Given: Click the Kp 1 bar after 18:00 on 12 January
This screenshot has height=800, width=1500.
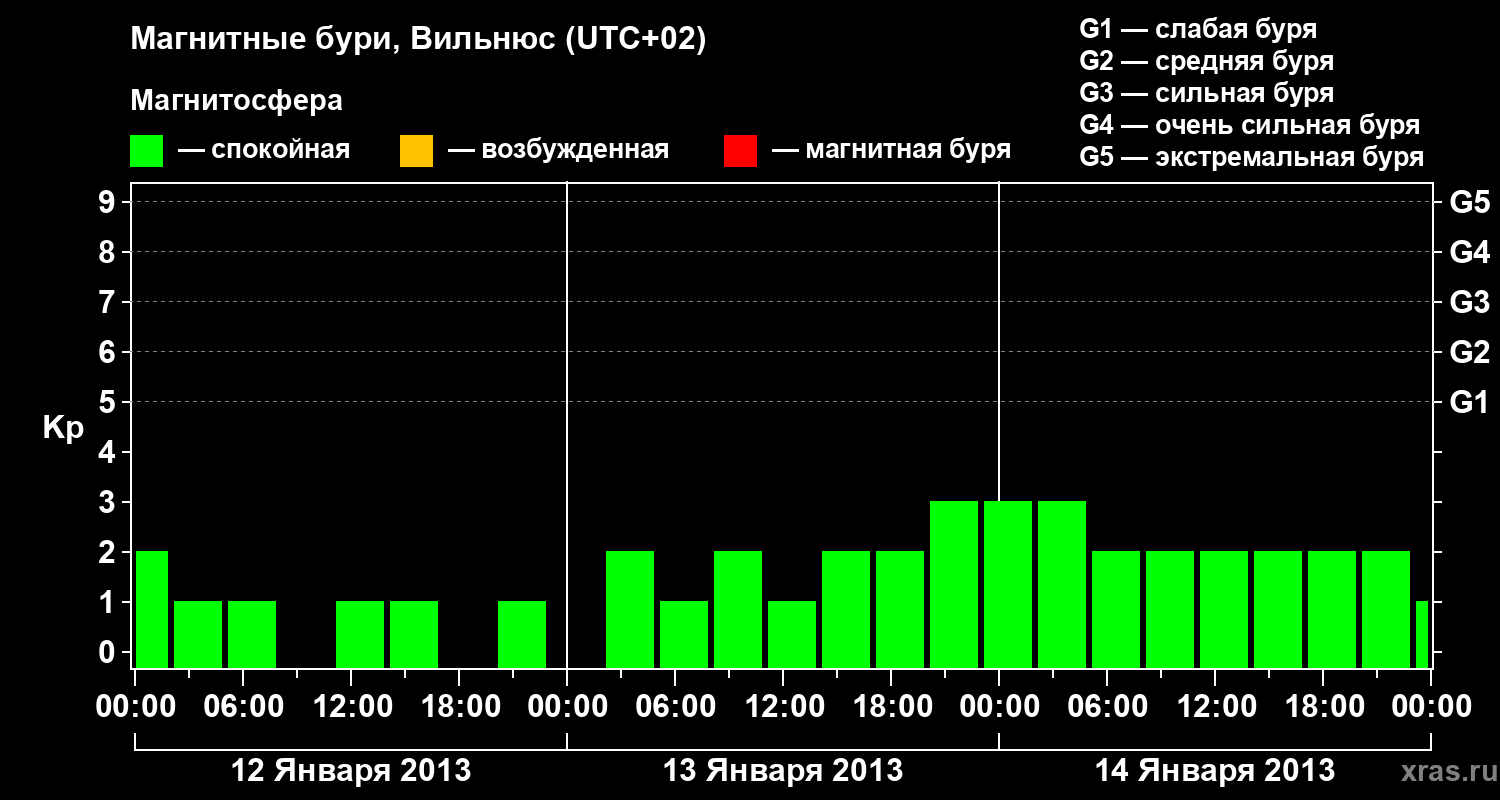Looking at the screenshot, I should (x=522, y=634).
